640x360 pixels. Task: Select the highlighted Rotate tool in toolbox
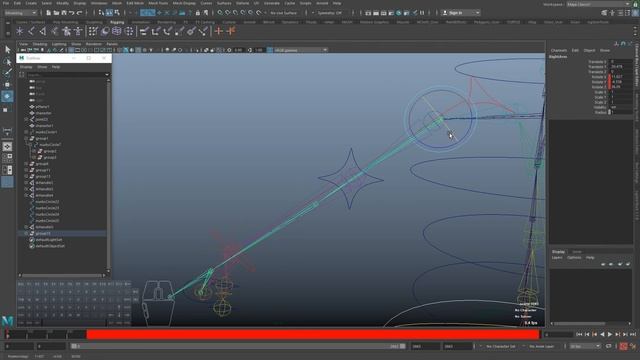pos(7,96)
